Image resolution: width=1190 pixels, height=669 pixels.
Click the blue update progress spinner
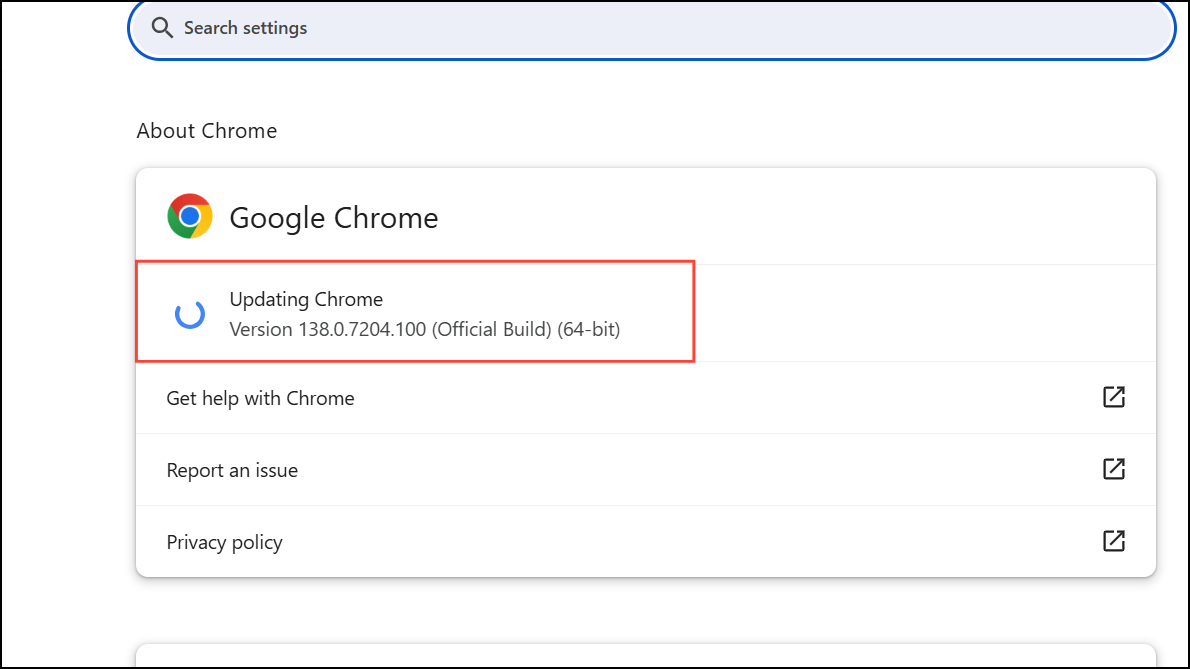(190, 314)
